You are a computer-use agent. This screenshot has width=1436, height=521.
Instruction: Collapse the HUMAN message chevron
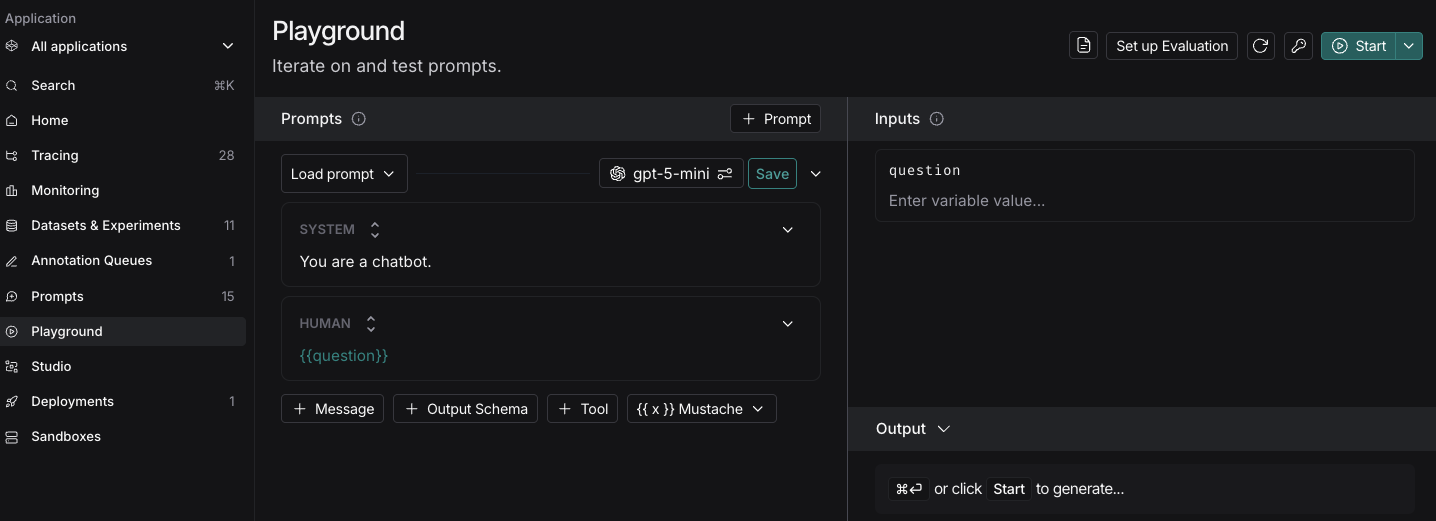point(788,324)
